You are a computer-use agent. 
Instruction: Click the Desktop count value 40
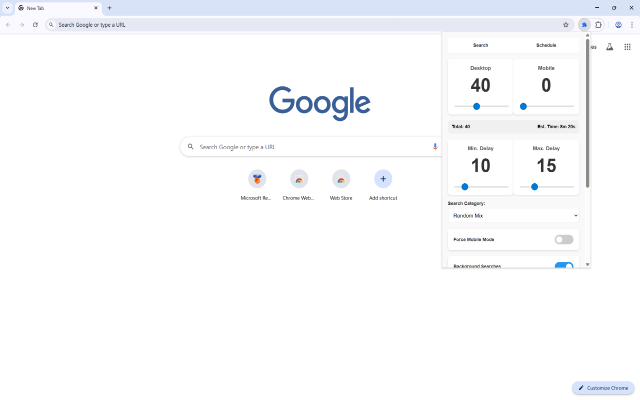click(x=480, y=85)
